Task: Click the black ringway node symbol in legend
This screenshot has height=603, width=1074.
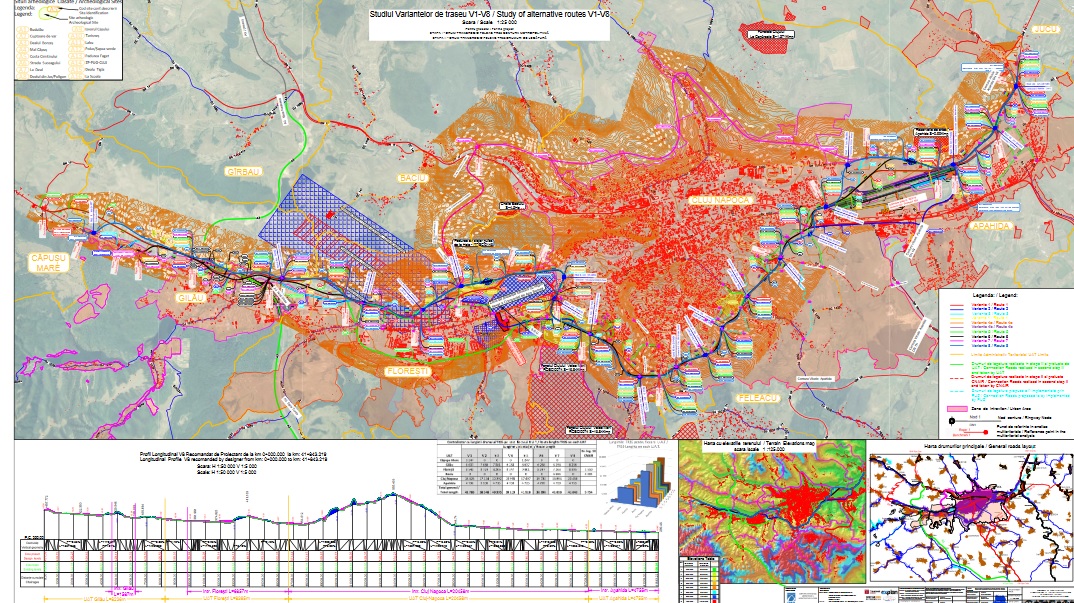Action: click(952, 420)
